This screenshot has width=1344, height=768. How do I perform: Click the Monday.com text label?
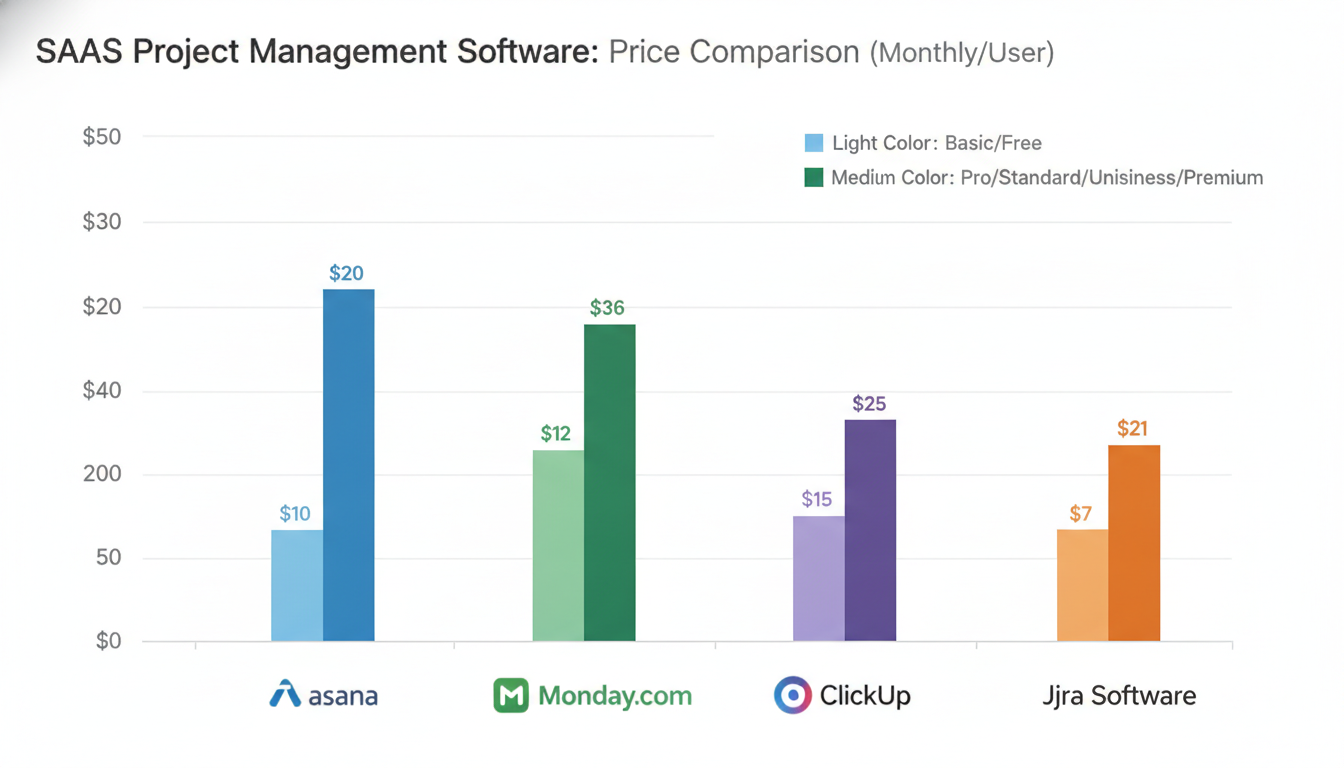point(615,696)
